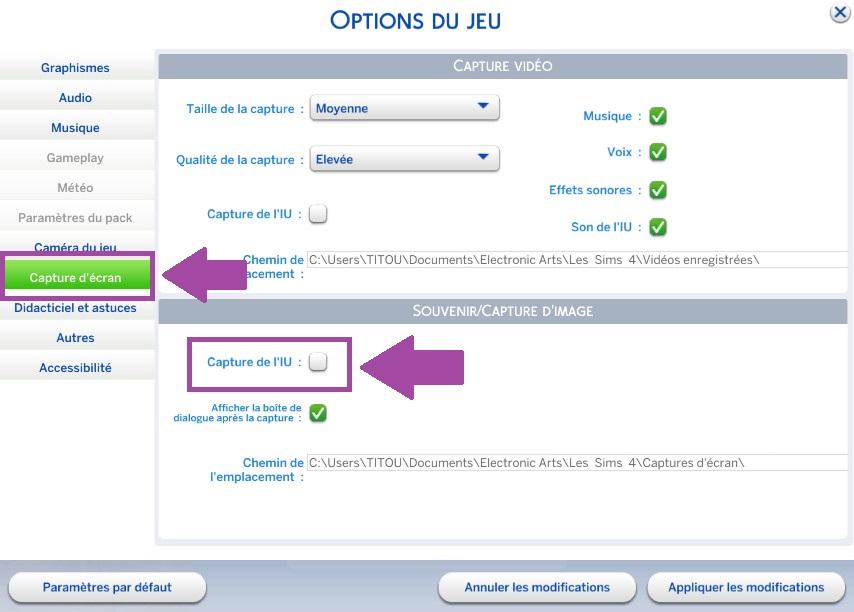
Task: Select the Musique tab
Action: tap(75, 128)
